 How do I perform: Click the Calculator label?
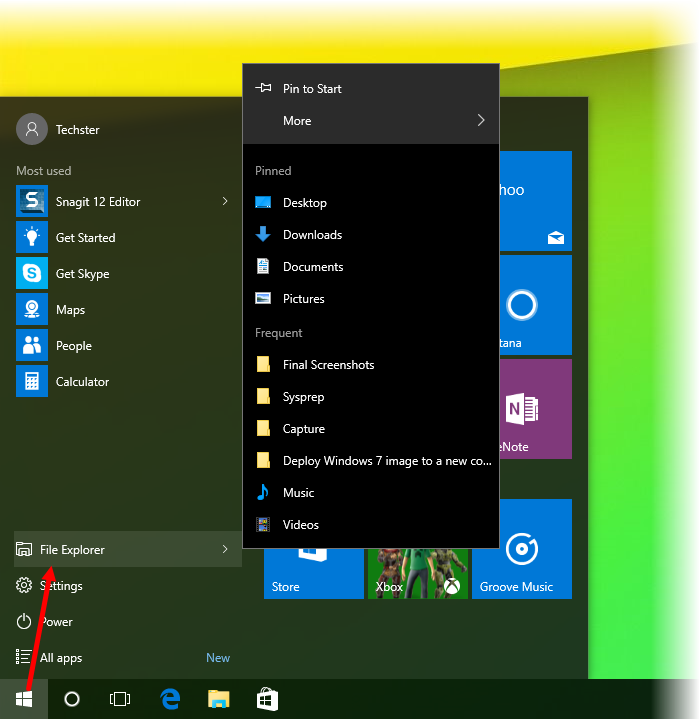[x=82, y=382]
